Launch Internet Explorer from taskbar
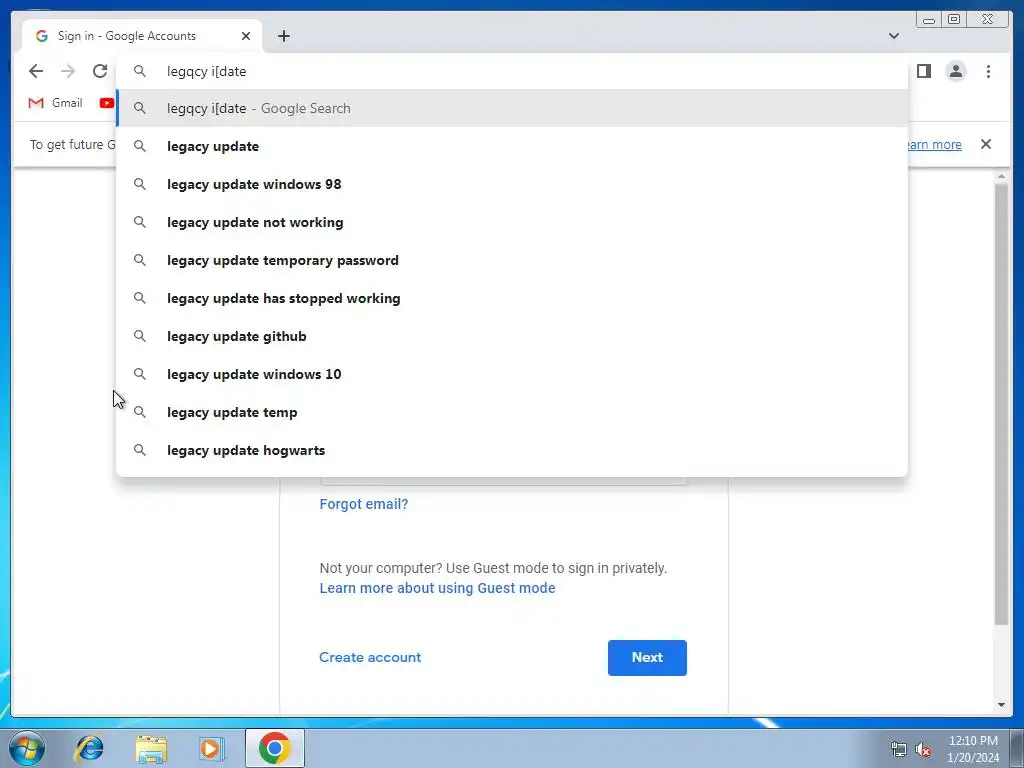This screenshot has height=768, width=1024. click(x=89, y=748)
